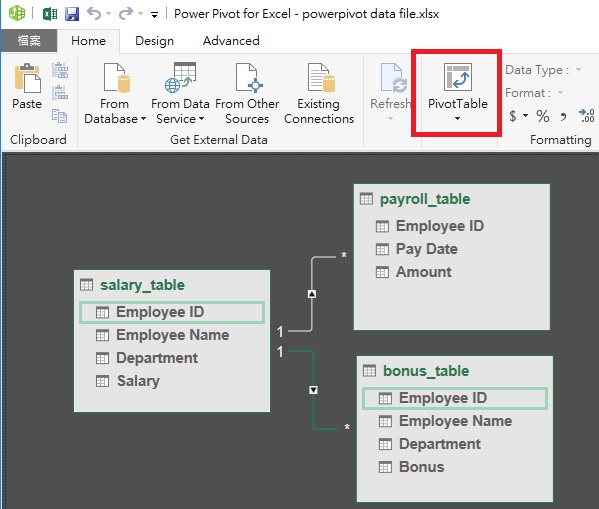
Task: Undo the last action
Action: click(x=94, y=14)
